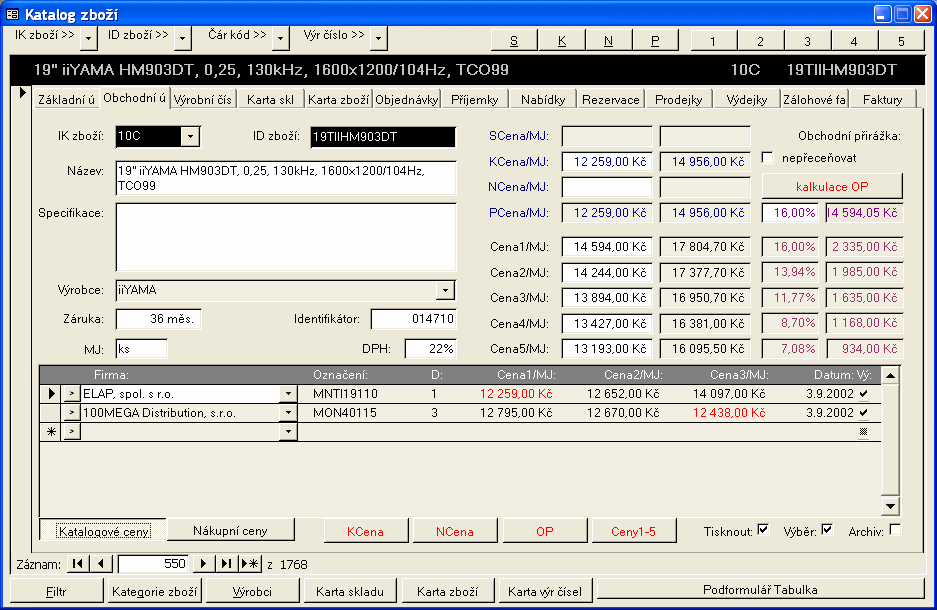The image size is (937, 610).
Task: Open detail arrow for ELAP supplier row
Action: coord(71,394)
